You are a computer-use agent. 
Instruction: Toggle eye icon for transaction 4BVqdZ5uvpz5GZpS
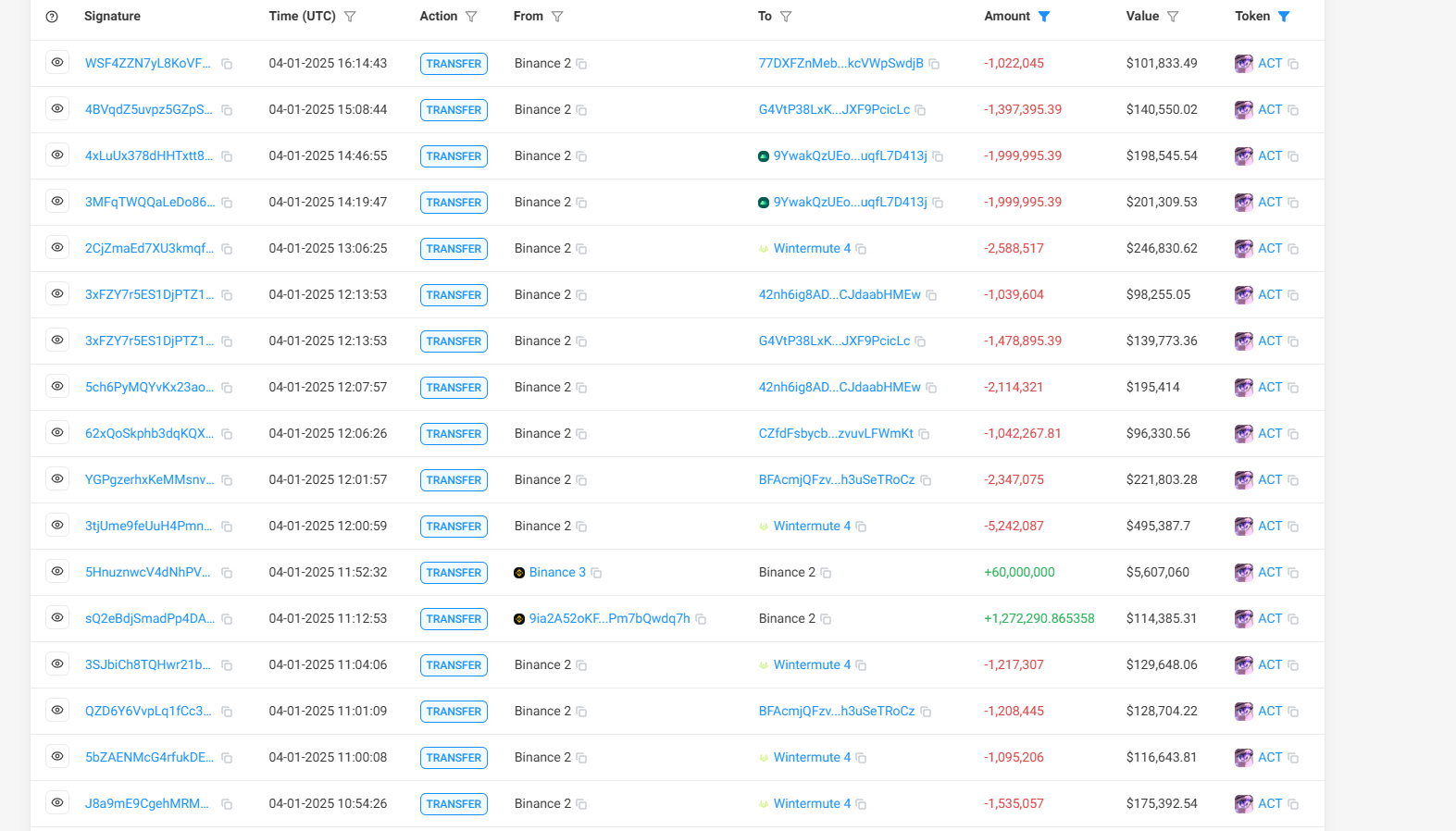(57, 109)
